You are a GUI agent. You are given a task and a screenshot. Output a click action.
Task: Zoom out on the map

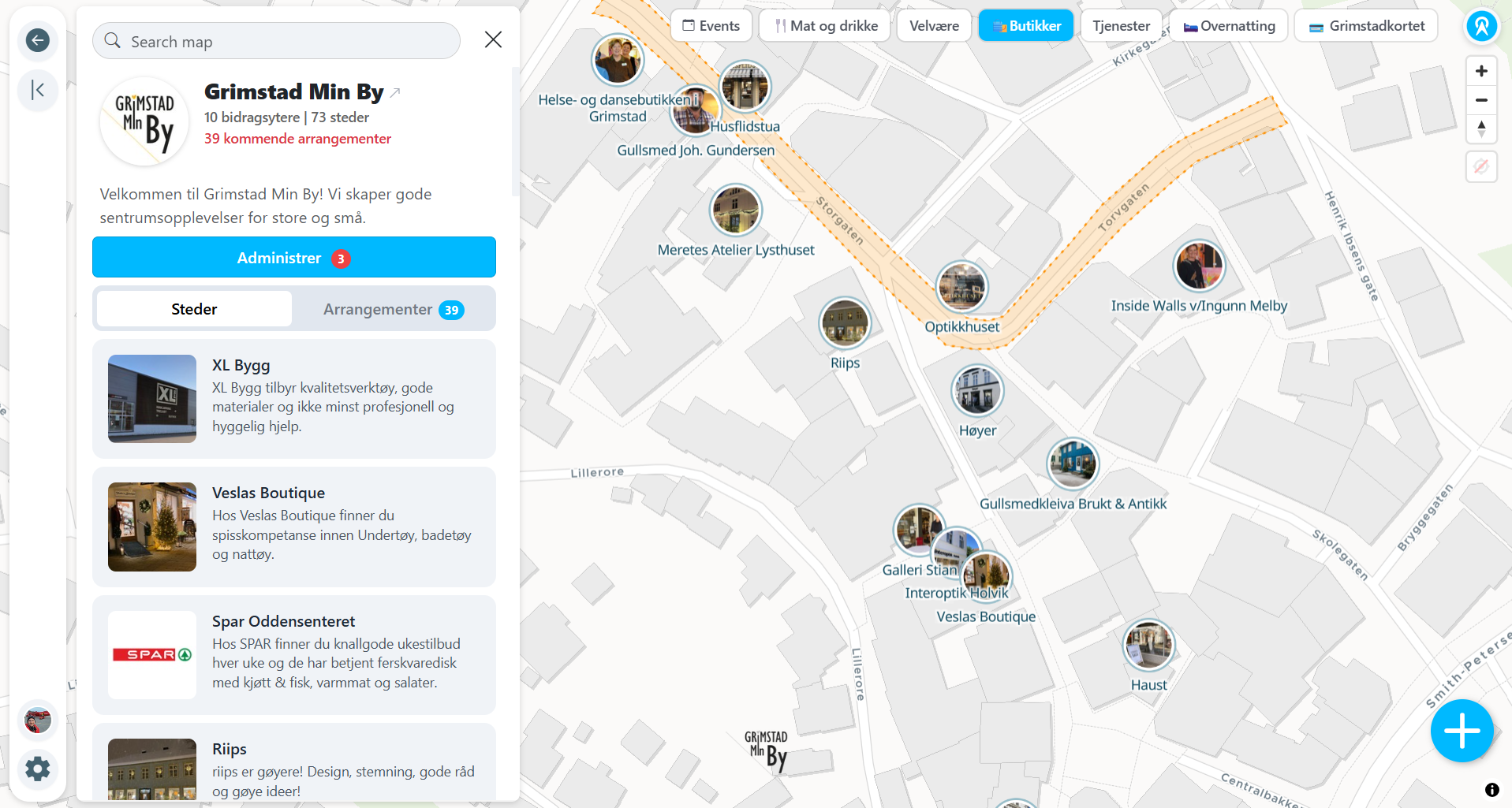point(1481,100)
